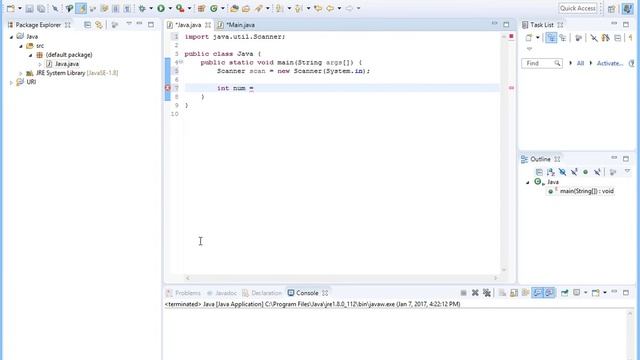Screen dimensions: 640x360
Task: Select the Java class node in Outline
Action: 553,182
